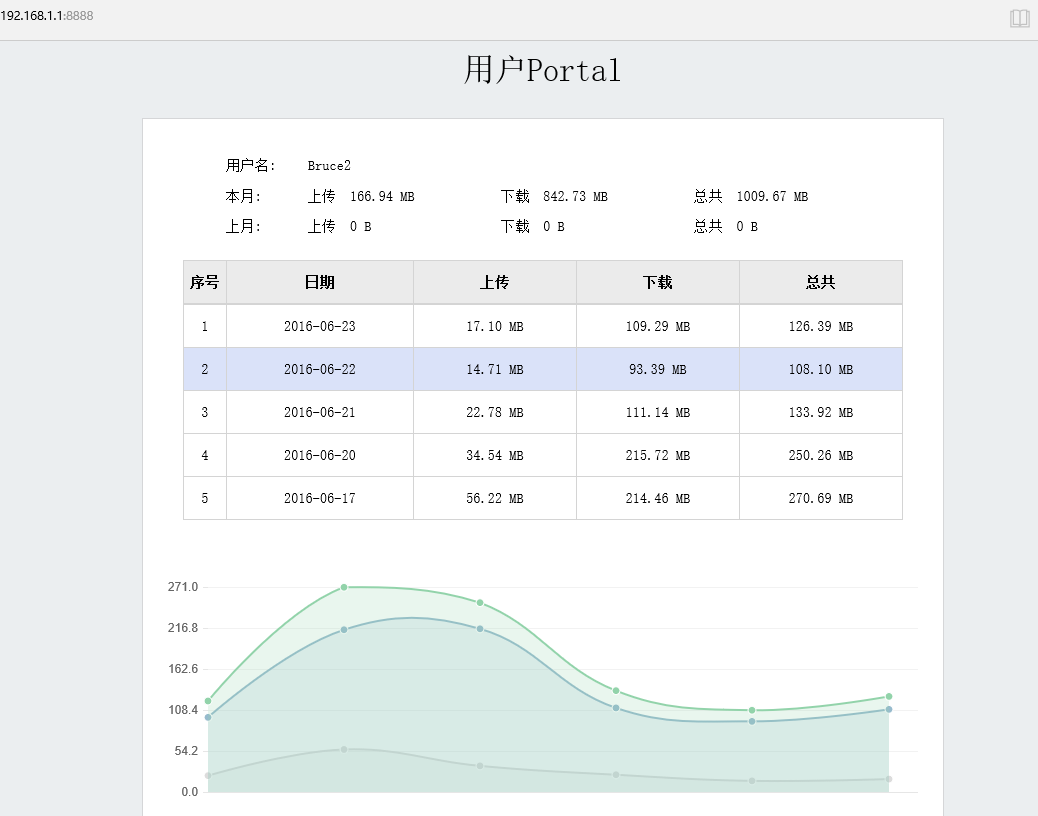Image resolution: width=1038 pixels, height=816 pixels.
Task: Click the 270.69 MB total cell
Action: point(820,498)
